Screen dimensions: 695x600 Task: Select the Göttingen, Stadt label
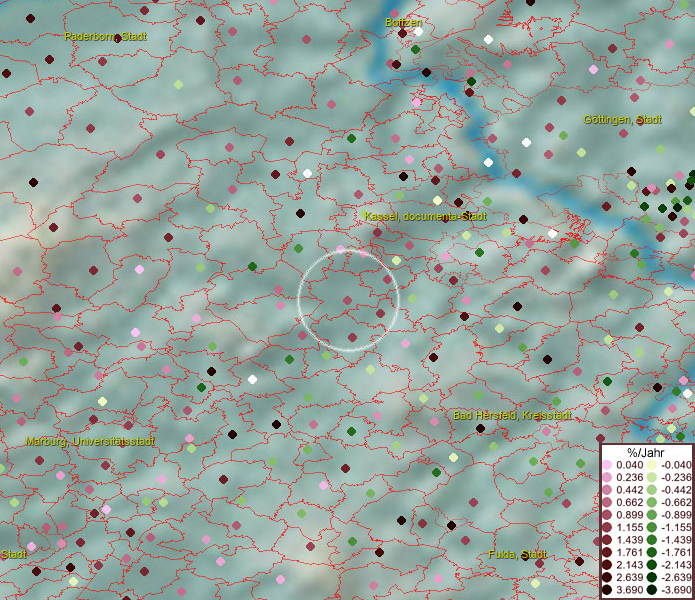622,119
